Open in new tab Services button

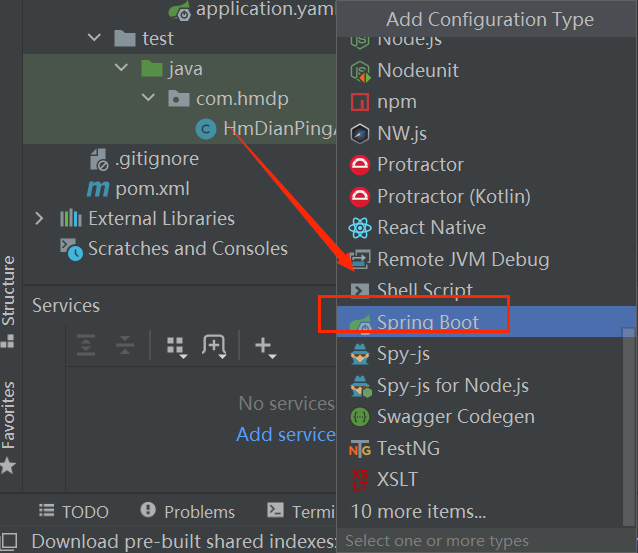pyautogui.click(x=214, y=346)
